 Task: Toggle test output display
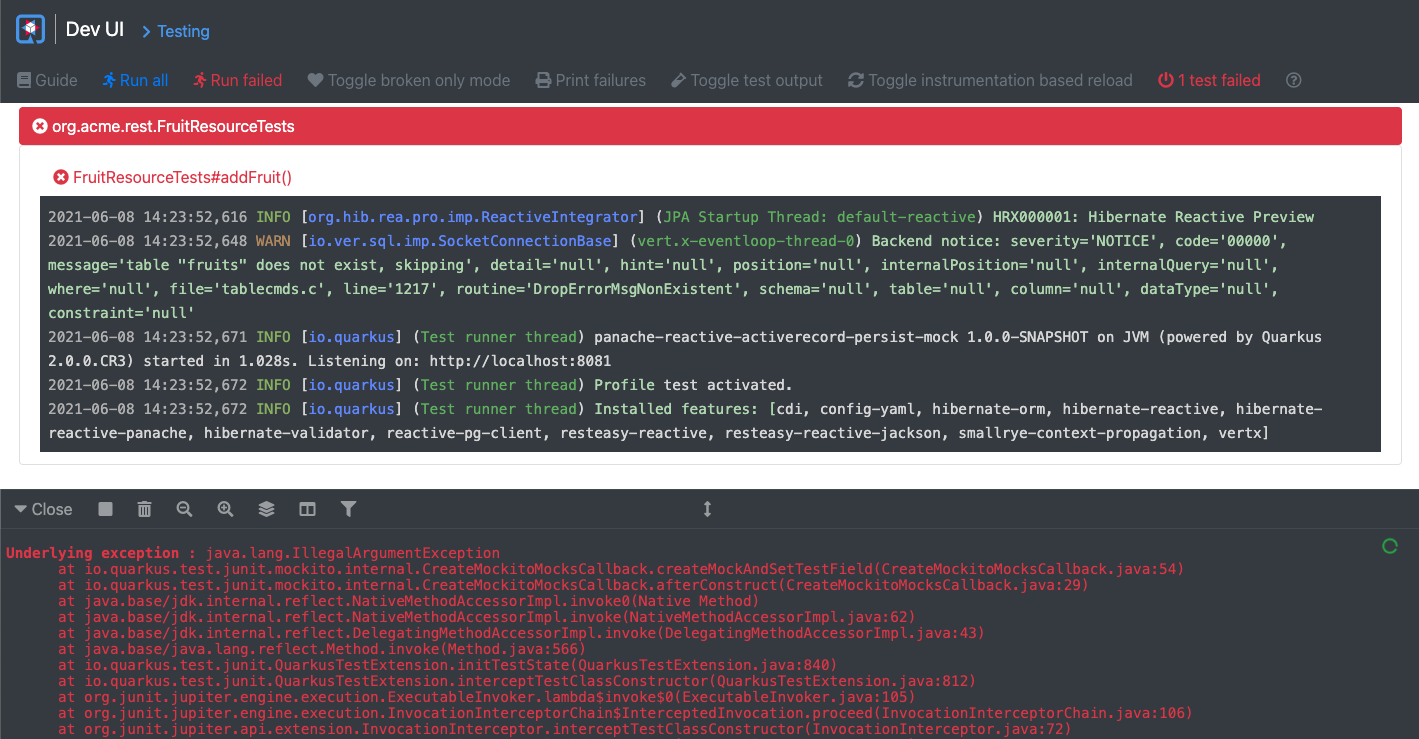746,80
